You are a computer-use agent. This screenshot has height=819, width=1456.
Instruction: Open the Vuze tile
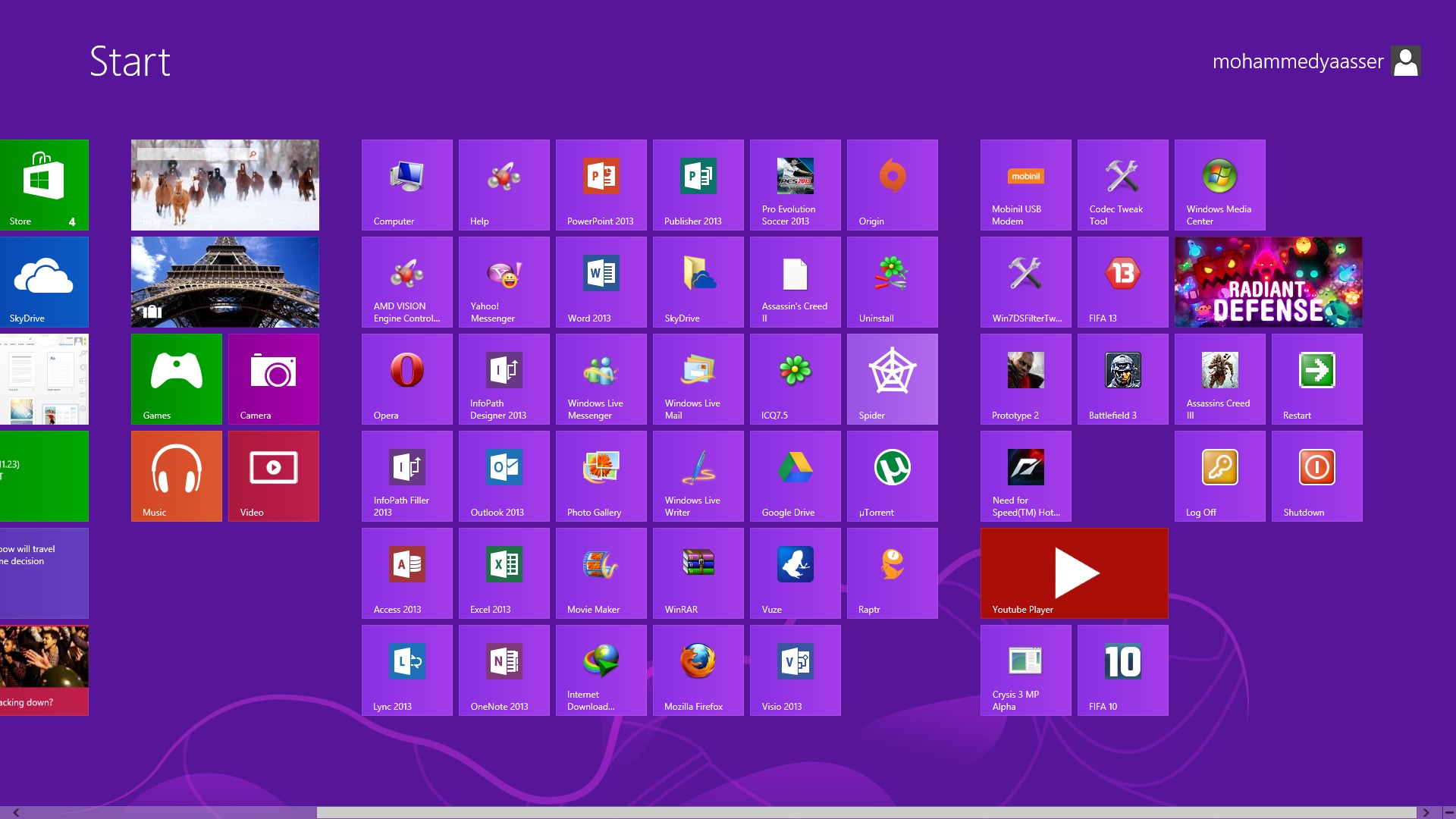tap(795, 573)
